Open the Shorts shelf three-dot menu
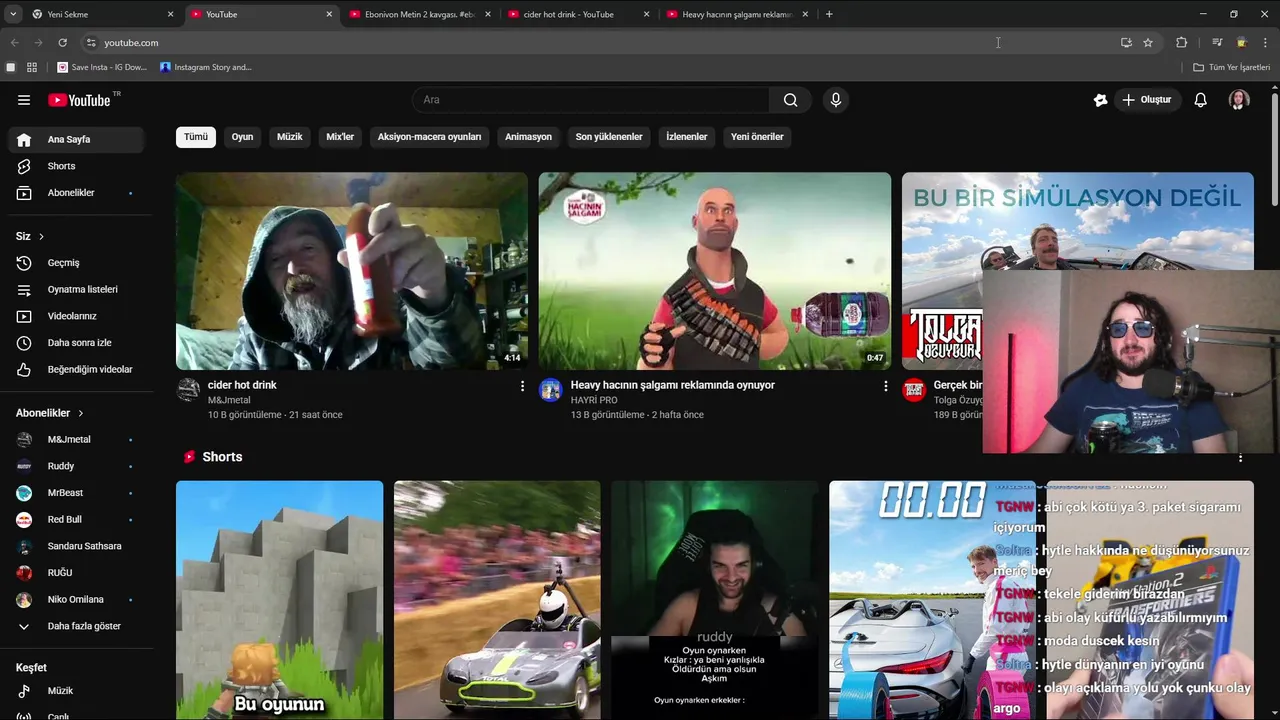Viewport: 1280px width, 720px height. 1241,458
